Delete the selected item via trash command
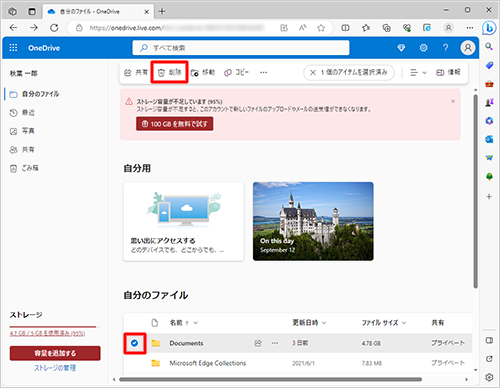500x388 pixels. (x=169, y=72)
